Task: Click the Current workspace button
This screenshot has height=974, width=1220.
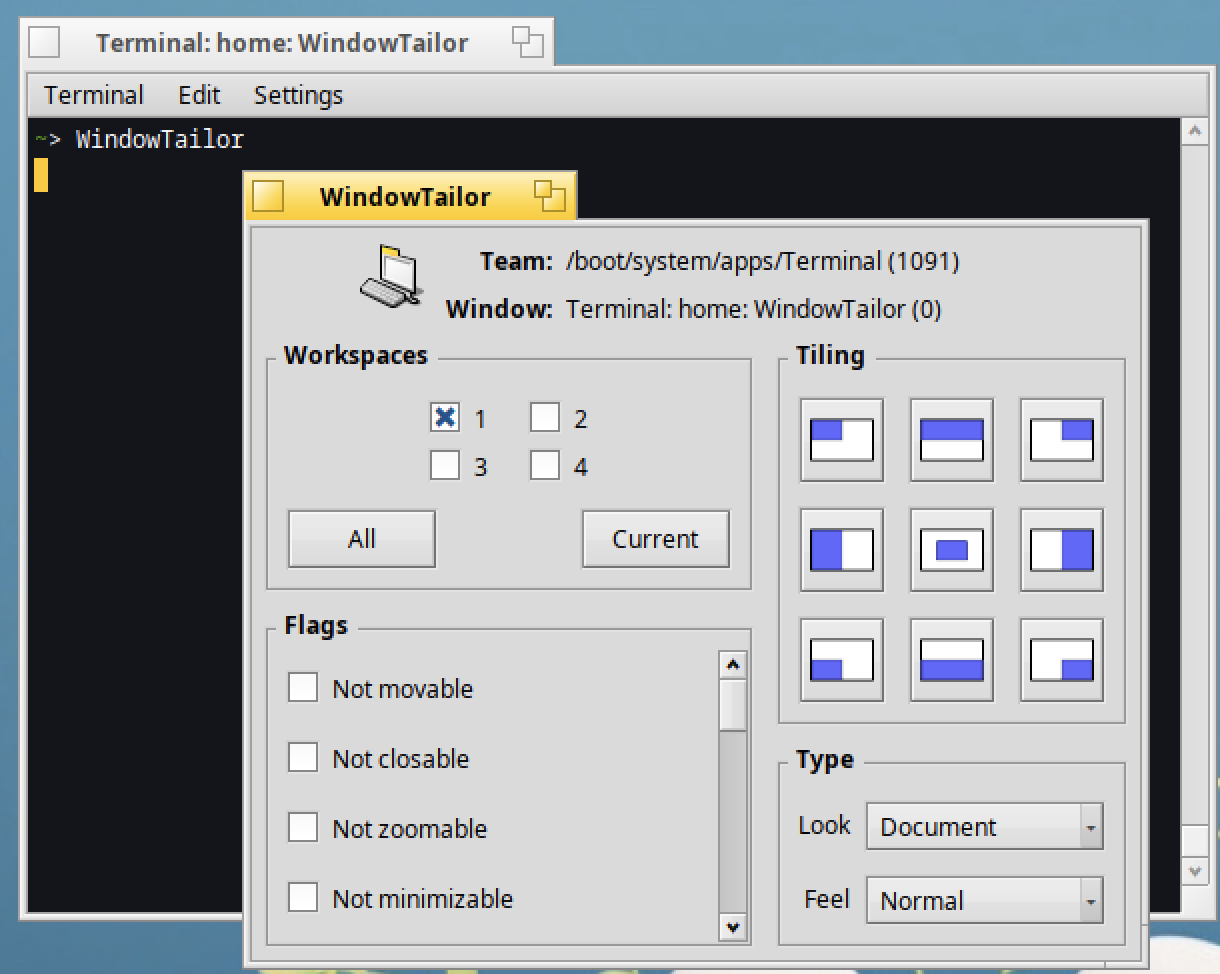Action: coord(656,539)
